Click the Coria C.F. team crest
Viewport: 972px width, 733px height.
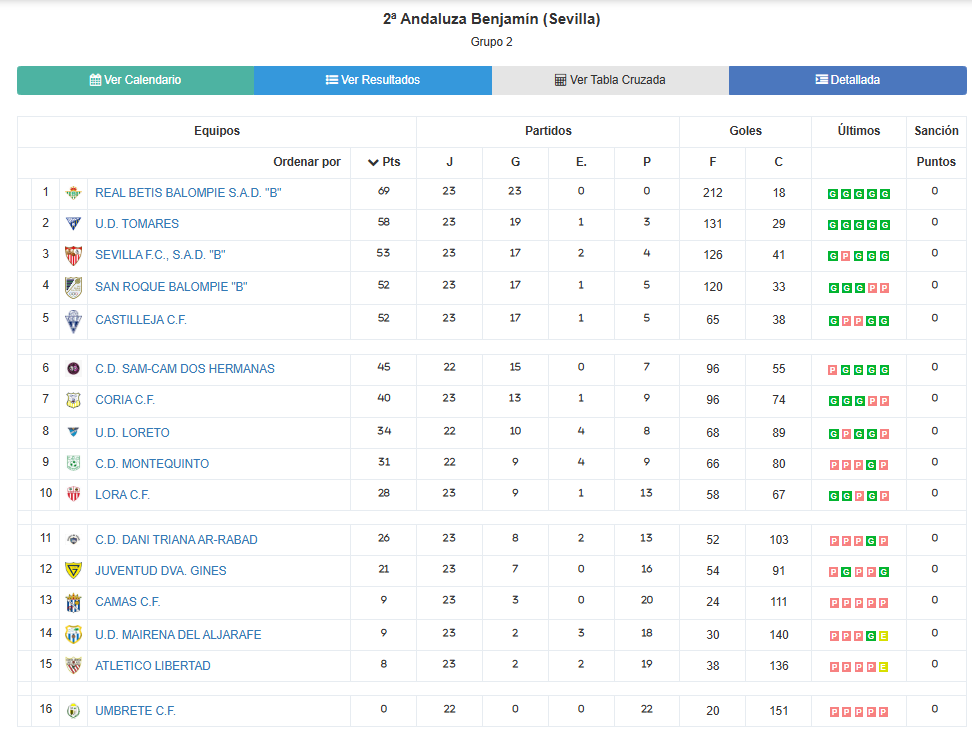tap(73, 400)
